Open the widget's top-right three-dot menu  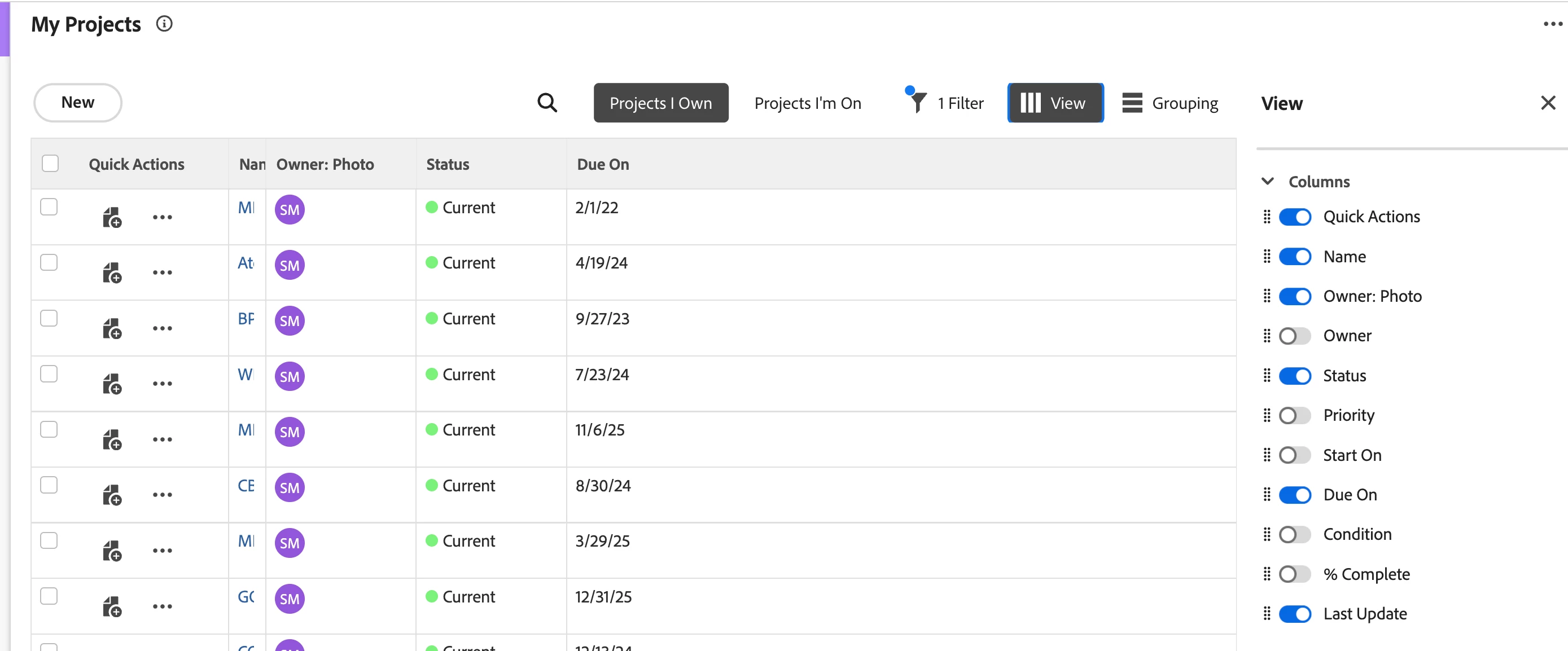coord(1552,24)
